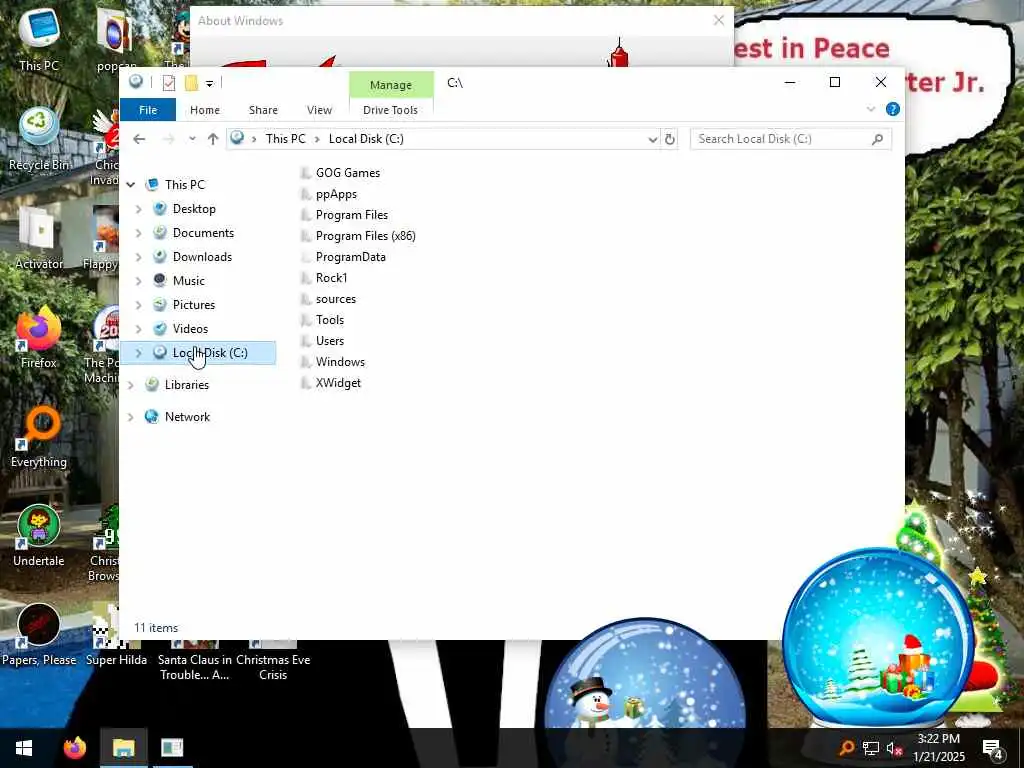Click the Undertale desktop shortcut
Image resolution: width=1024 pixels, height=768 pixels.
[39, 536]
